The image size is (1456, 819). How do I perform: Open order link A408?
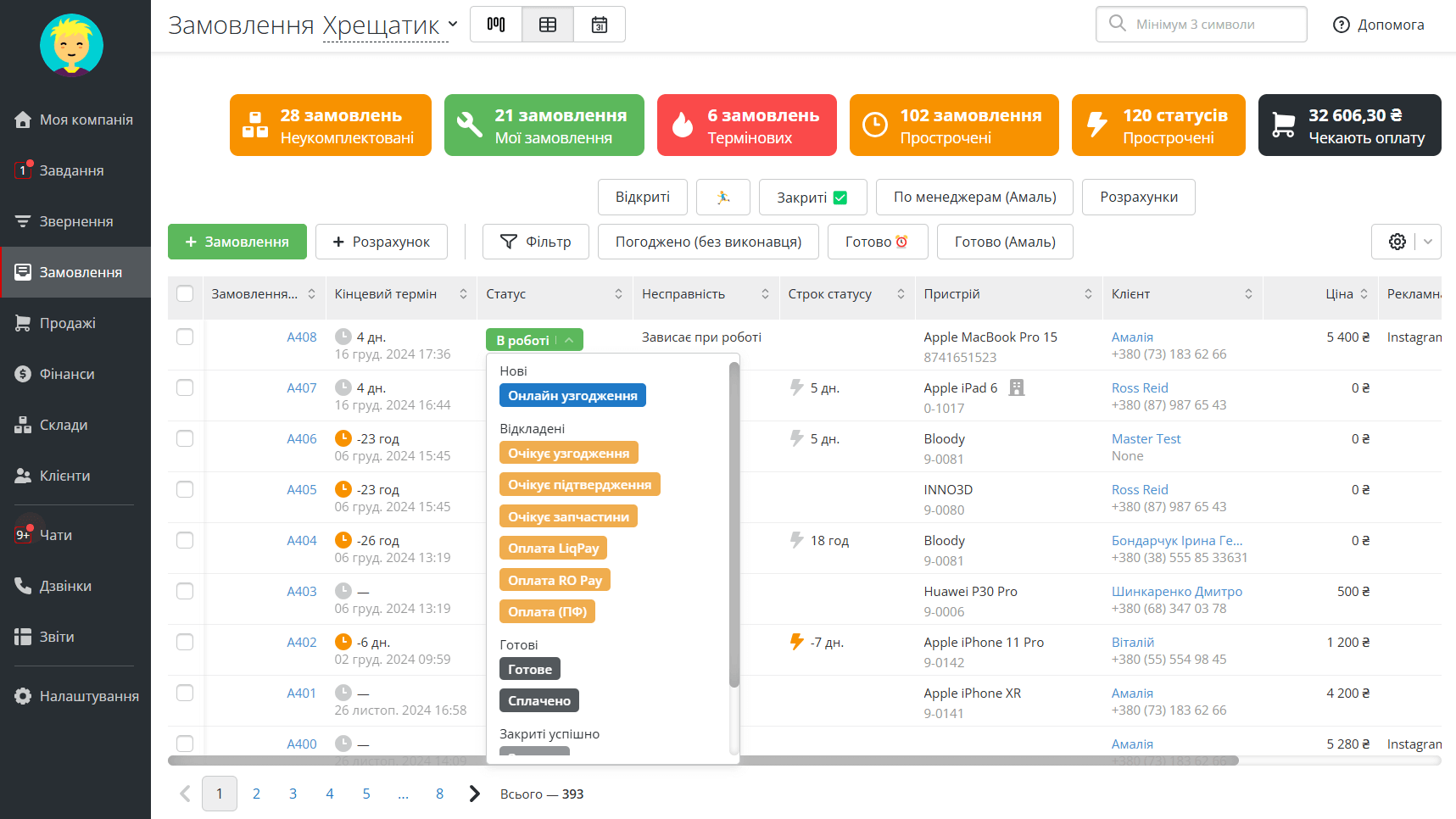(x=302, y=337)
